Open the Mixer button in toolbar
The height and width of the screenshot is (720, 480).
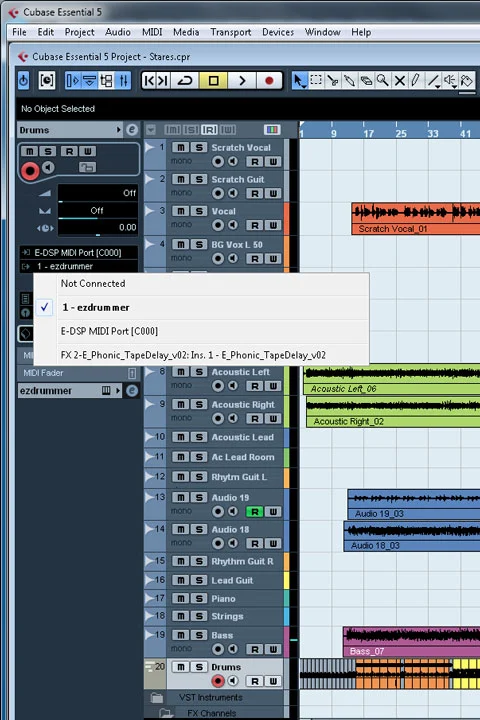tap(124, 81)
